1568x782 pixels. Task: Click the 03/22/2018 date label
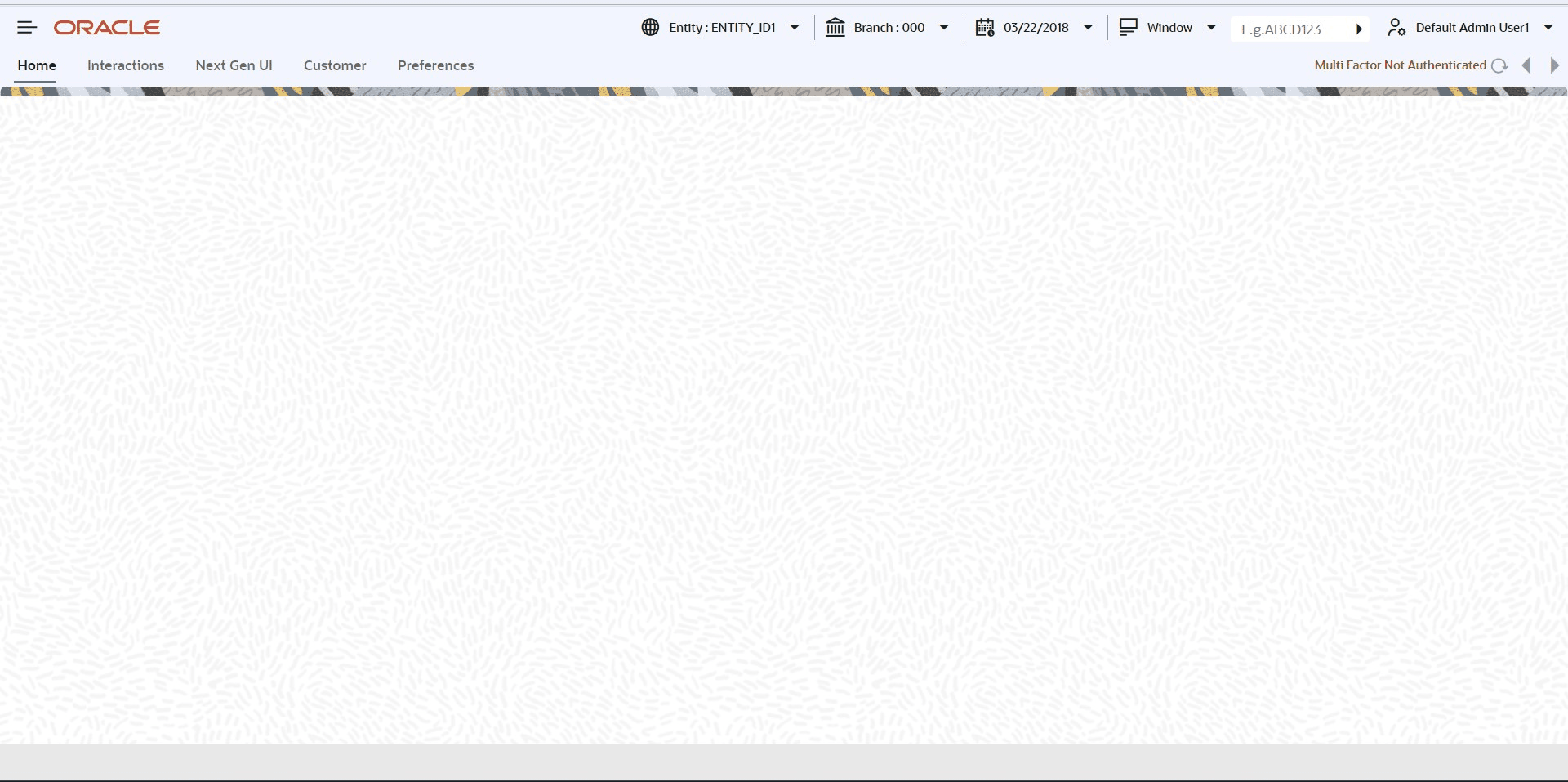point(1036,28)
